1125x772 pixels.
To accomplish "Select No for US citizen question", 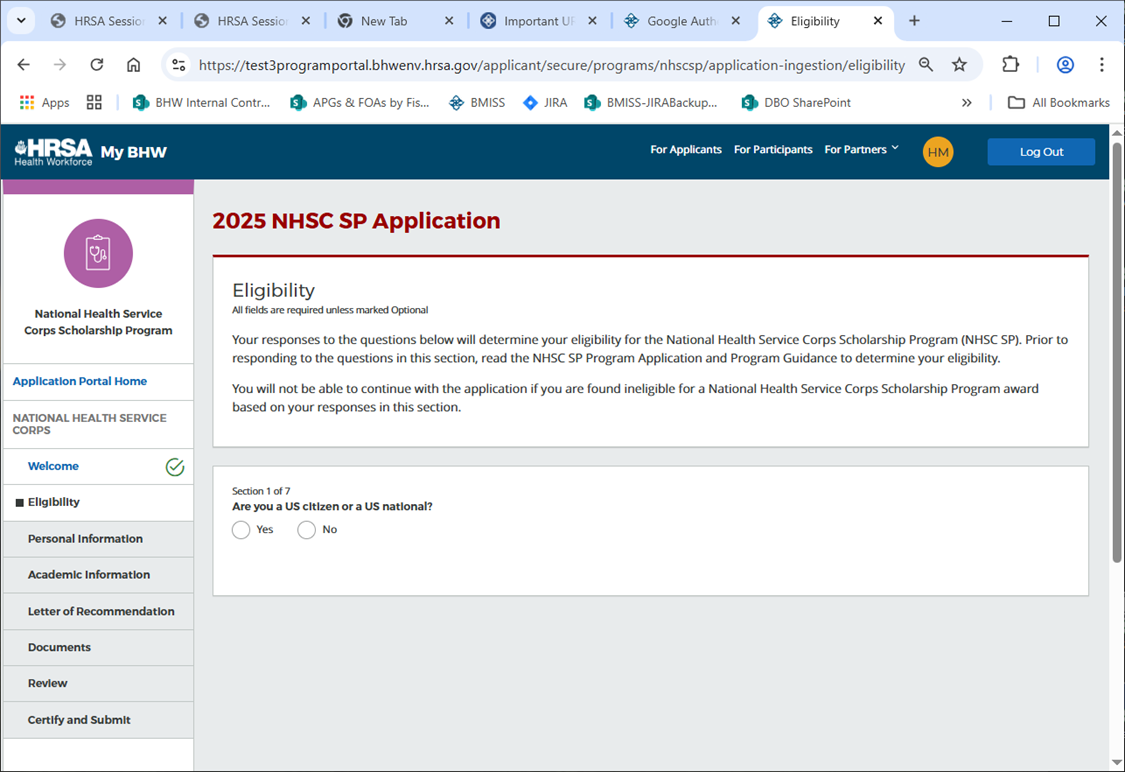I will pyautogui.click(x=306, y=530).
